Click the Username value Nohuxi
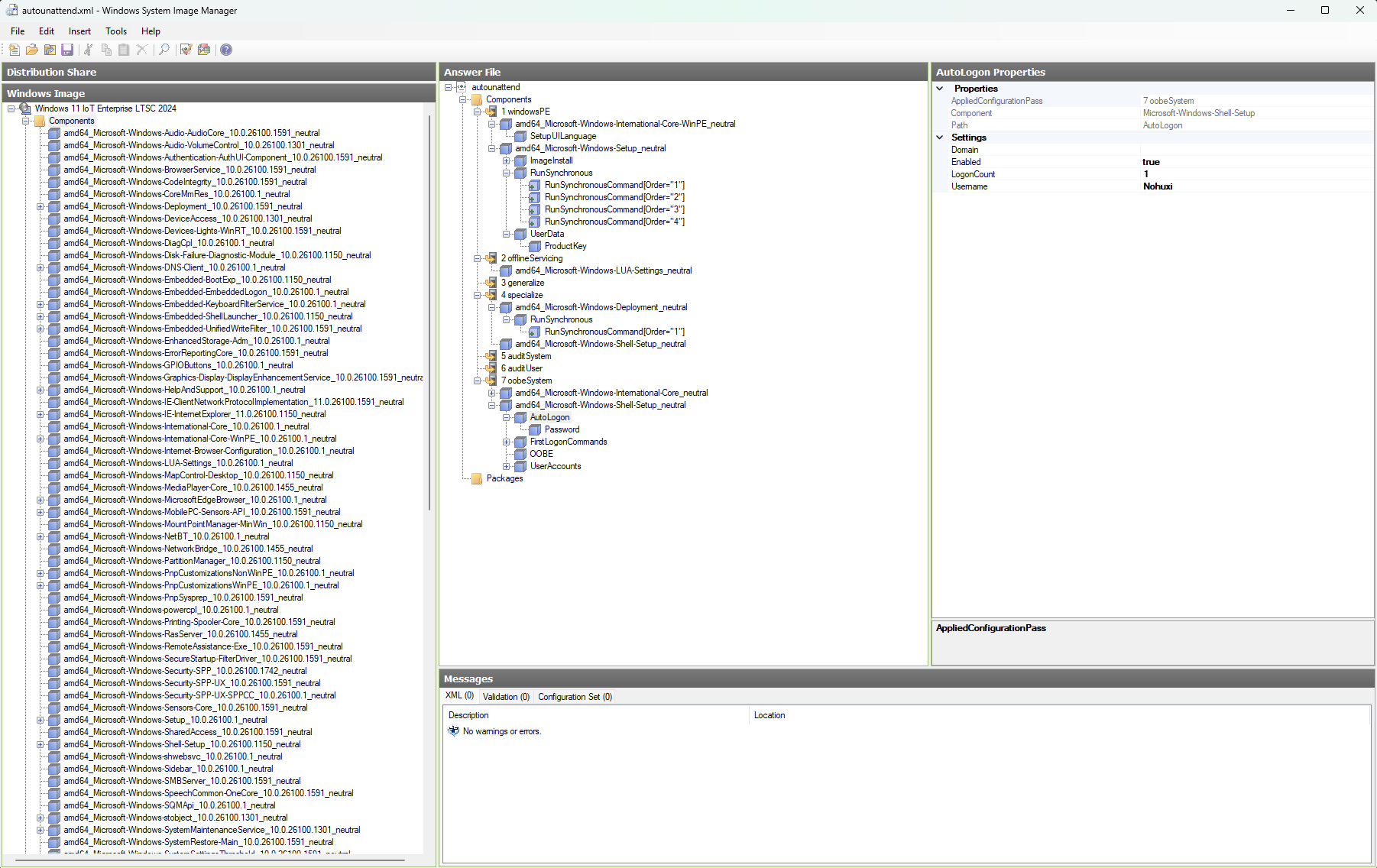Image resolution: width=1377 pixels, height=868 pixels. click(x=1256, y=186)
